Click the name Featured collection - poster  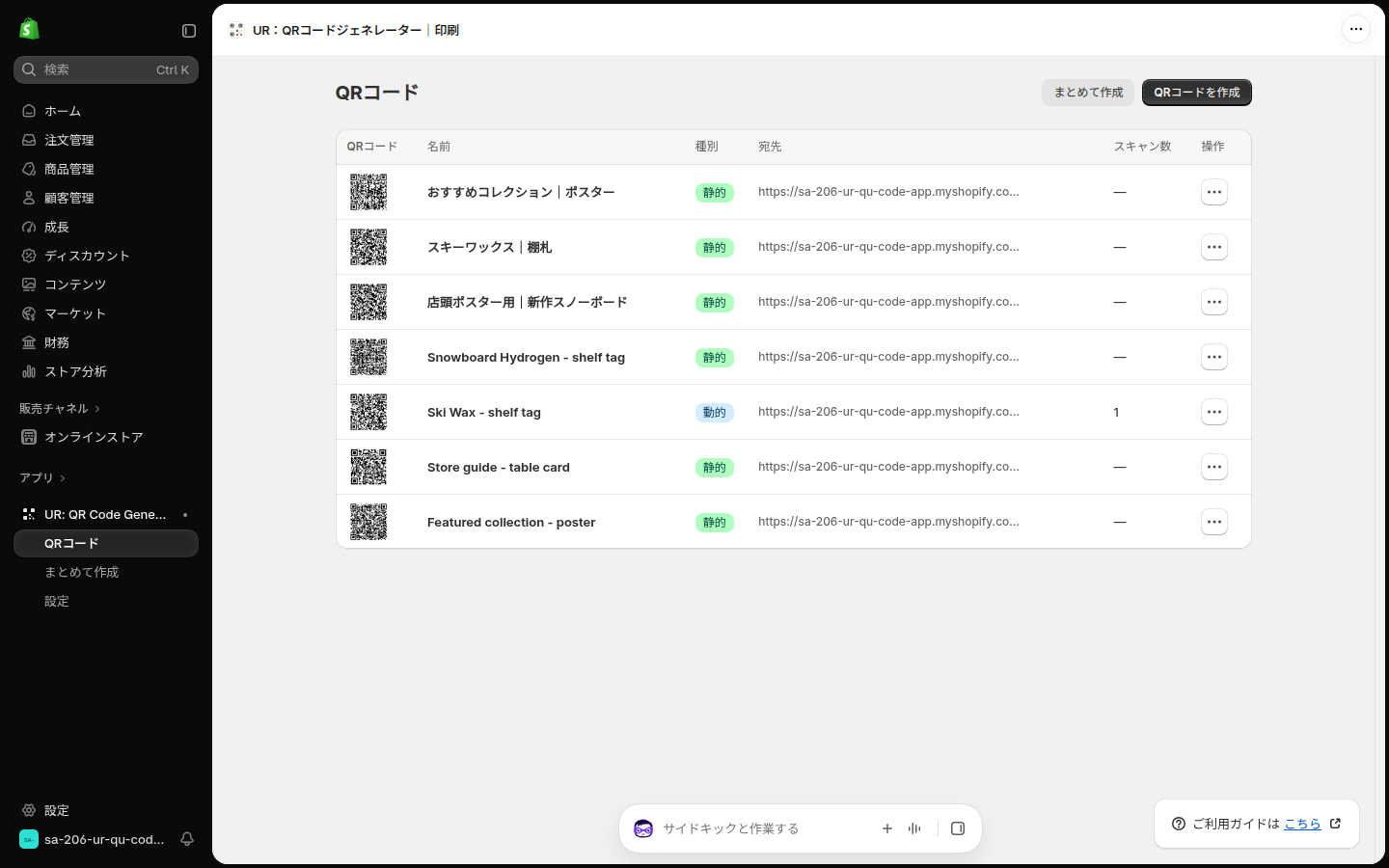[511, 523]
